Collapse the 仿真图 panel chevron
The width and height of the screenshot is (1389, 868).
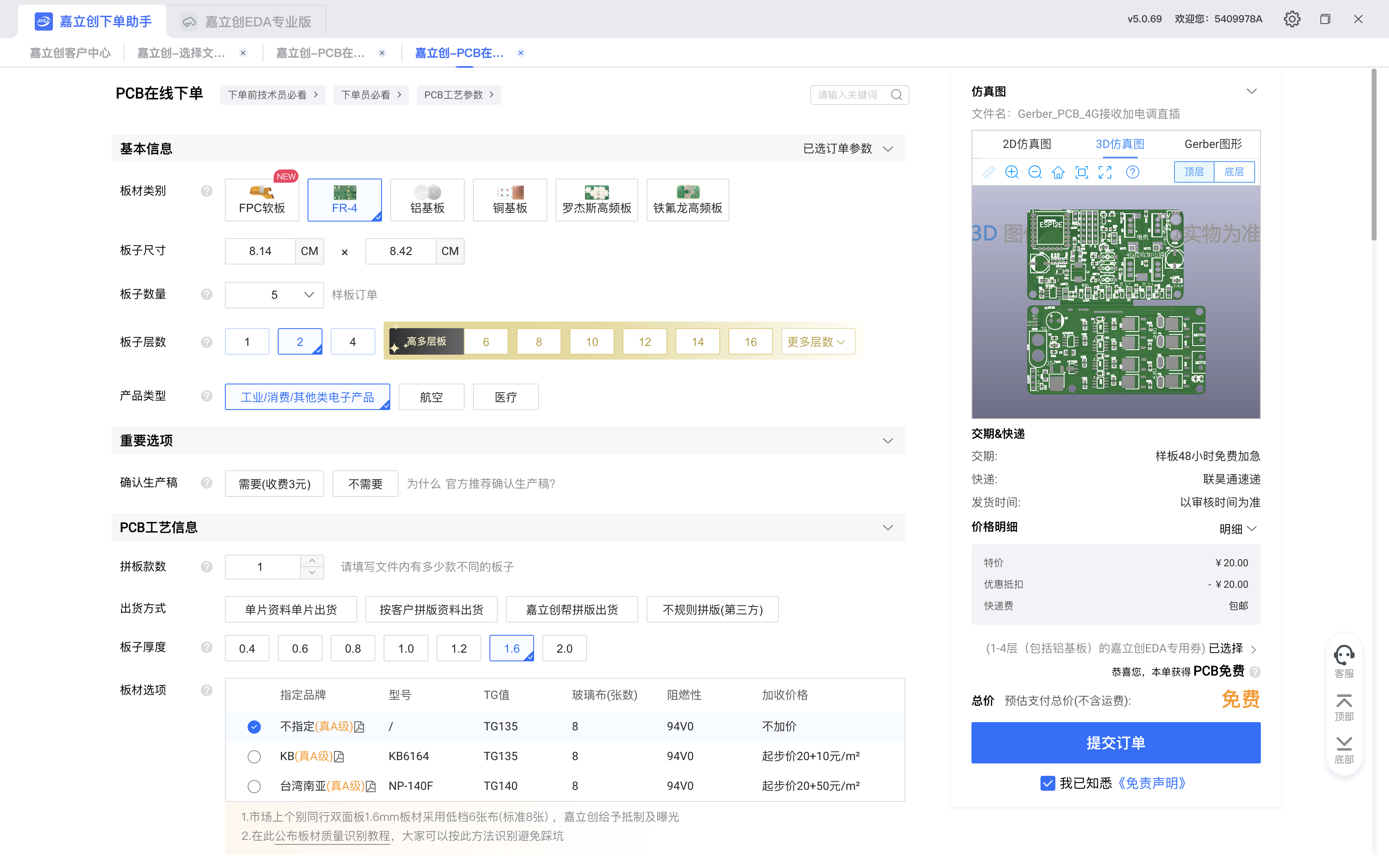(x=1252, y=91)
